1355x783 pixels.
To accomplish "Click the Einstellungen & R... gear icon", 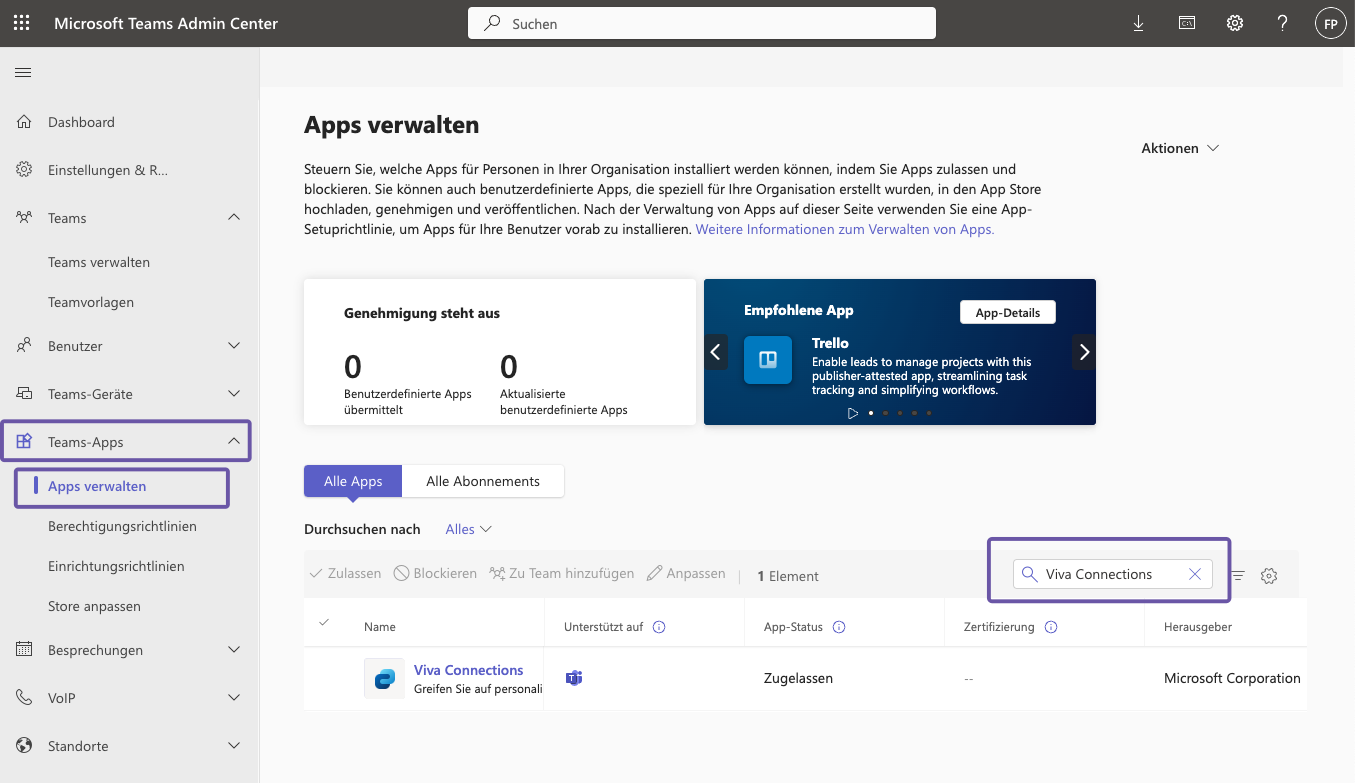I will coord(25,170).
